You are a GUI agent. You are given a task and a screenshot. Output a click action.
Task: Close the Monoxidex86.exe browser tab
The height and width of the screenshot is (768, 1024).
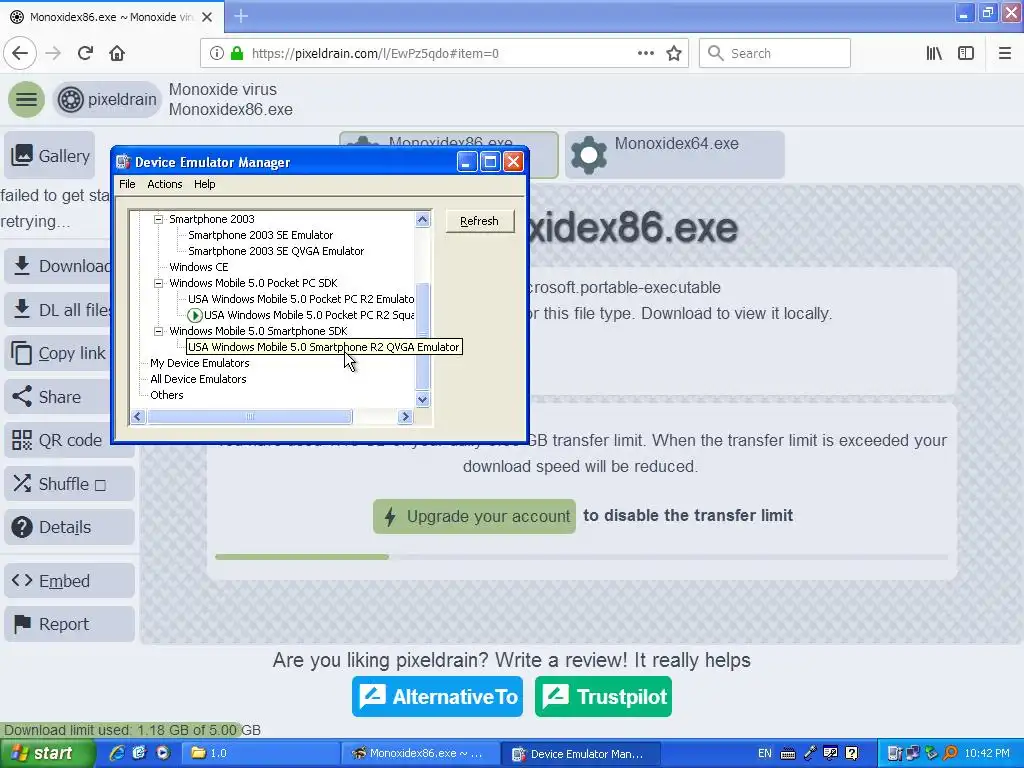pos(207,17)
